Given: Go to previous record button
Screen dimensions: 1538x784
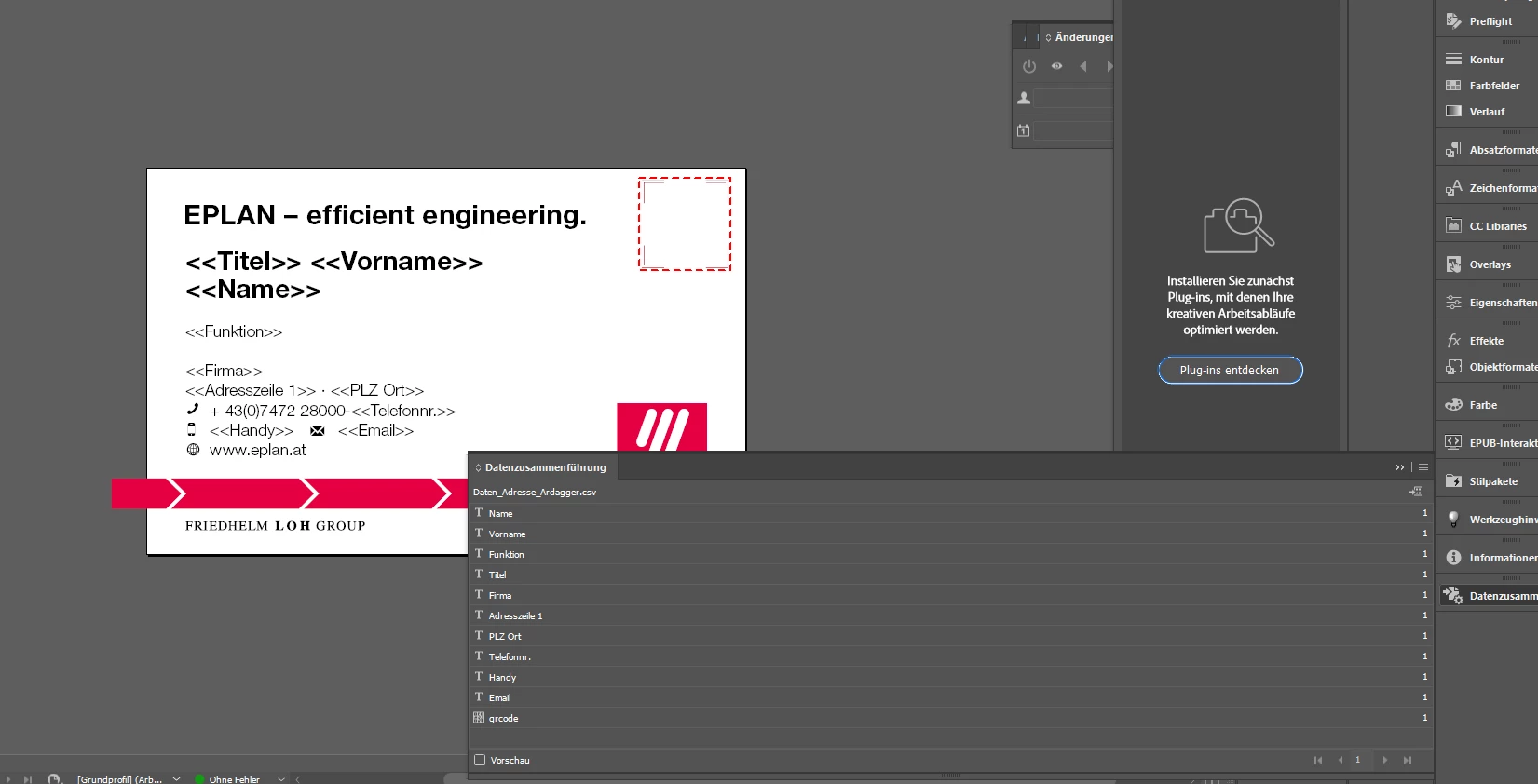Looking at the screenshot, I should click(1341, 760).
